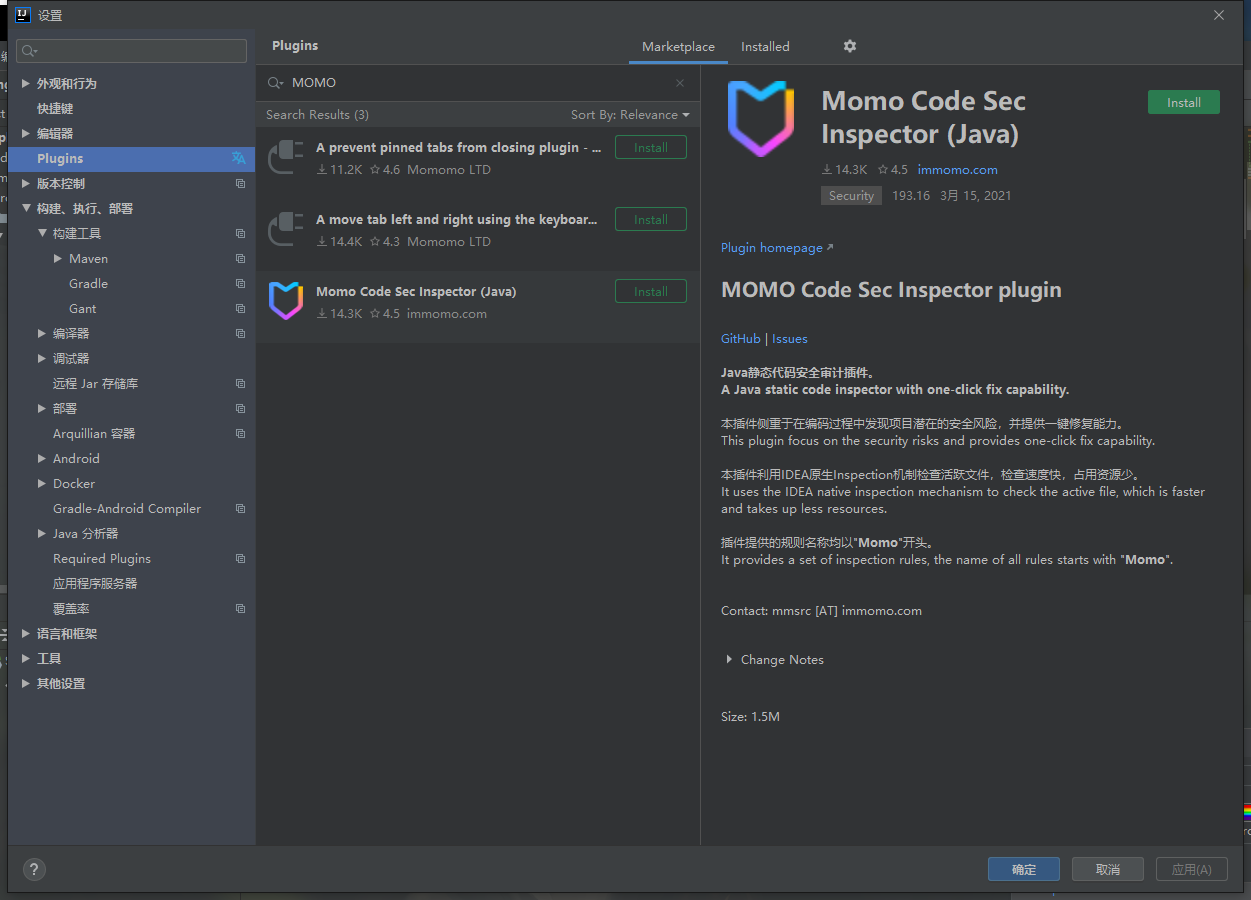Click the translate icon beside Plugins
Image resolution: width=1251 pixels, height=900 pixels.
239,158
